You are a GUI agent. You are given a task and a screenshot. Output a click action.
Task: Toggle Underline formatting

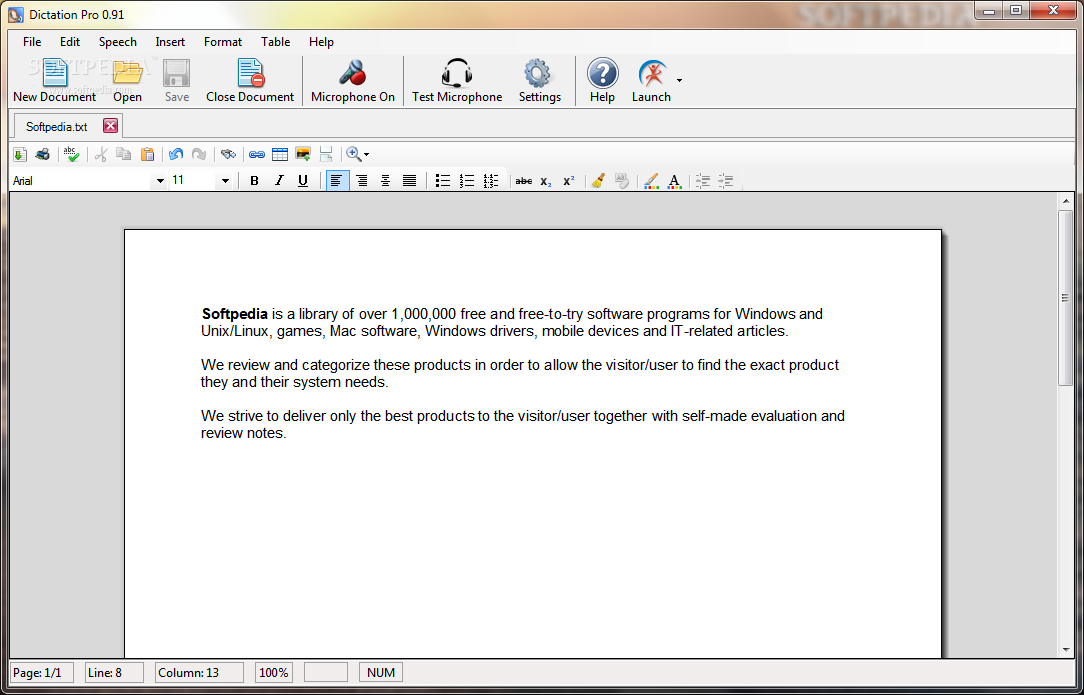pos(303,181)
